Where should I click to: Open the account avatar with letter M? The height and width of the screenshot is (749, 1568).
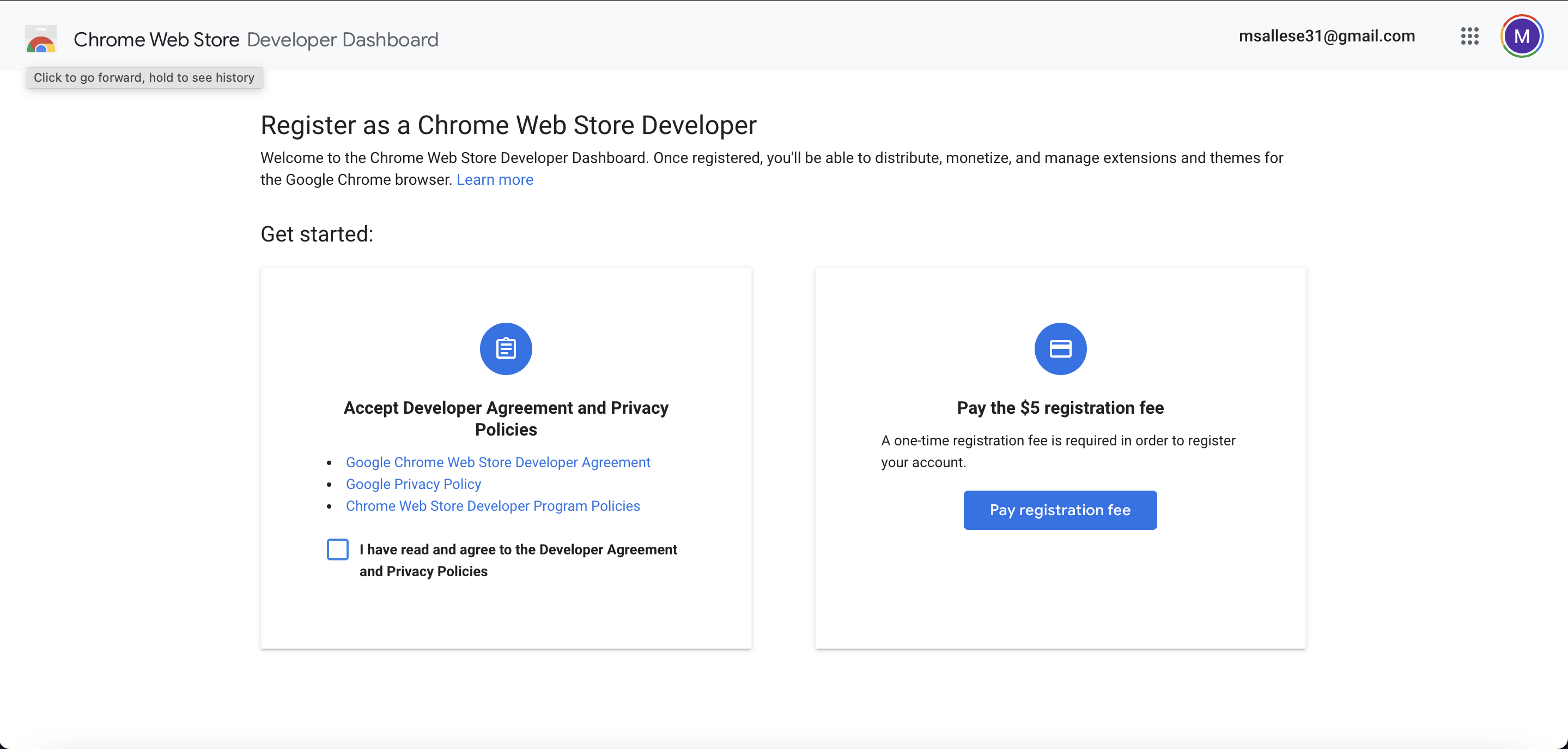1522,36
